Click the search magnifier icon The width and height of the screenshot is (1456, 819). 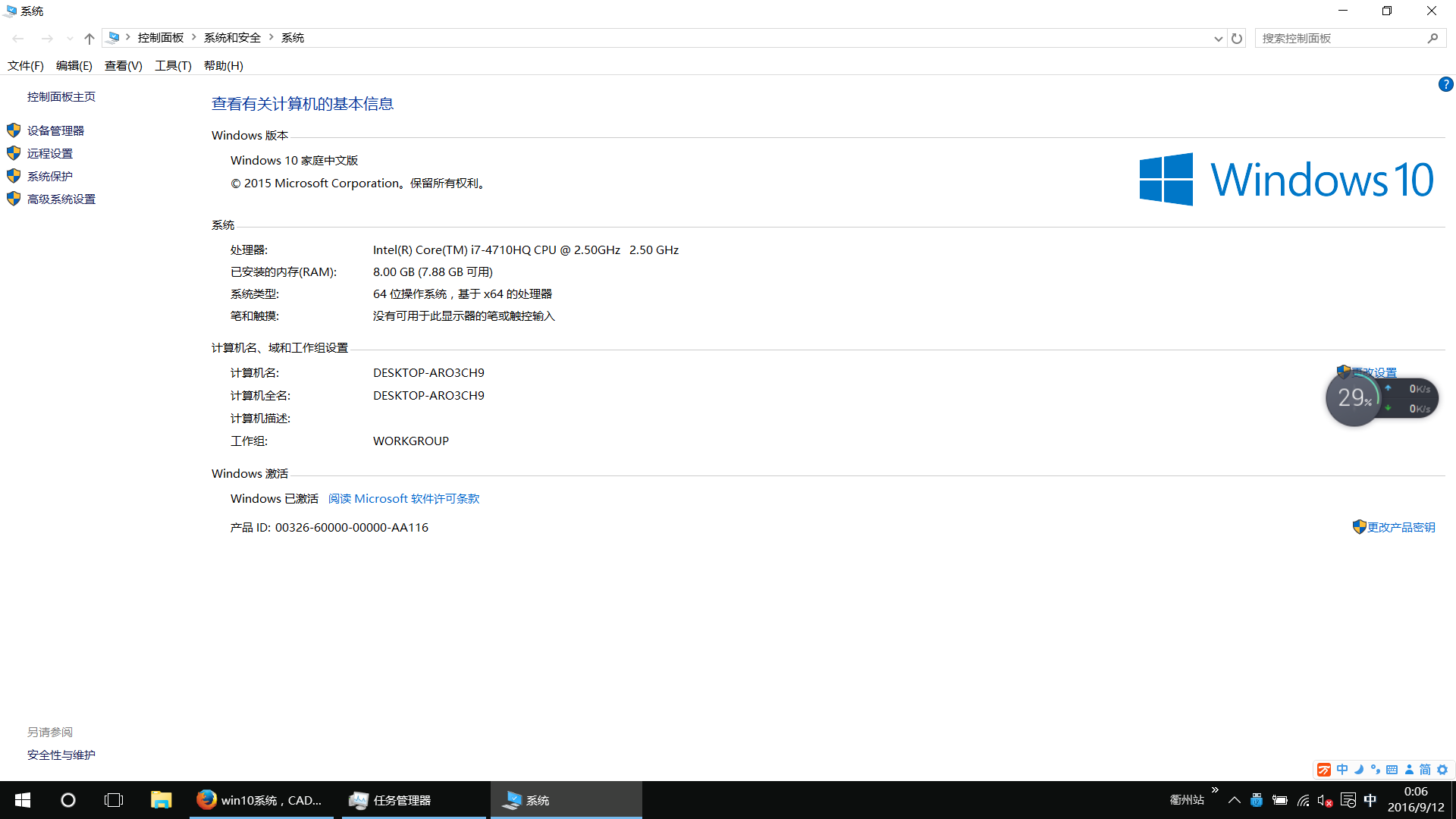(1432, 38)
